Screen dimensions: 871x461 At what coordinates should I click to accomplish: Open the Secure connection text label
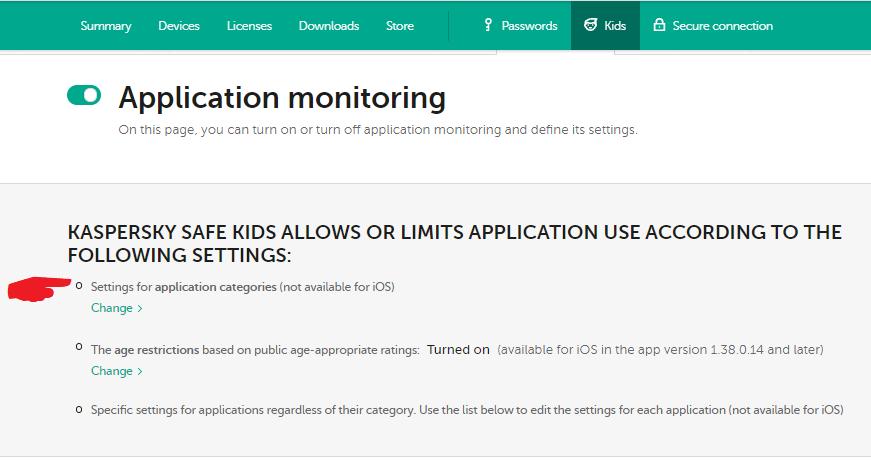pos(722,26)
